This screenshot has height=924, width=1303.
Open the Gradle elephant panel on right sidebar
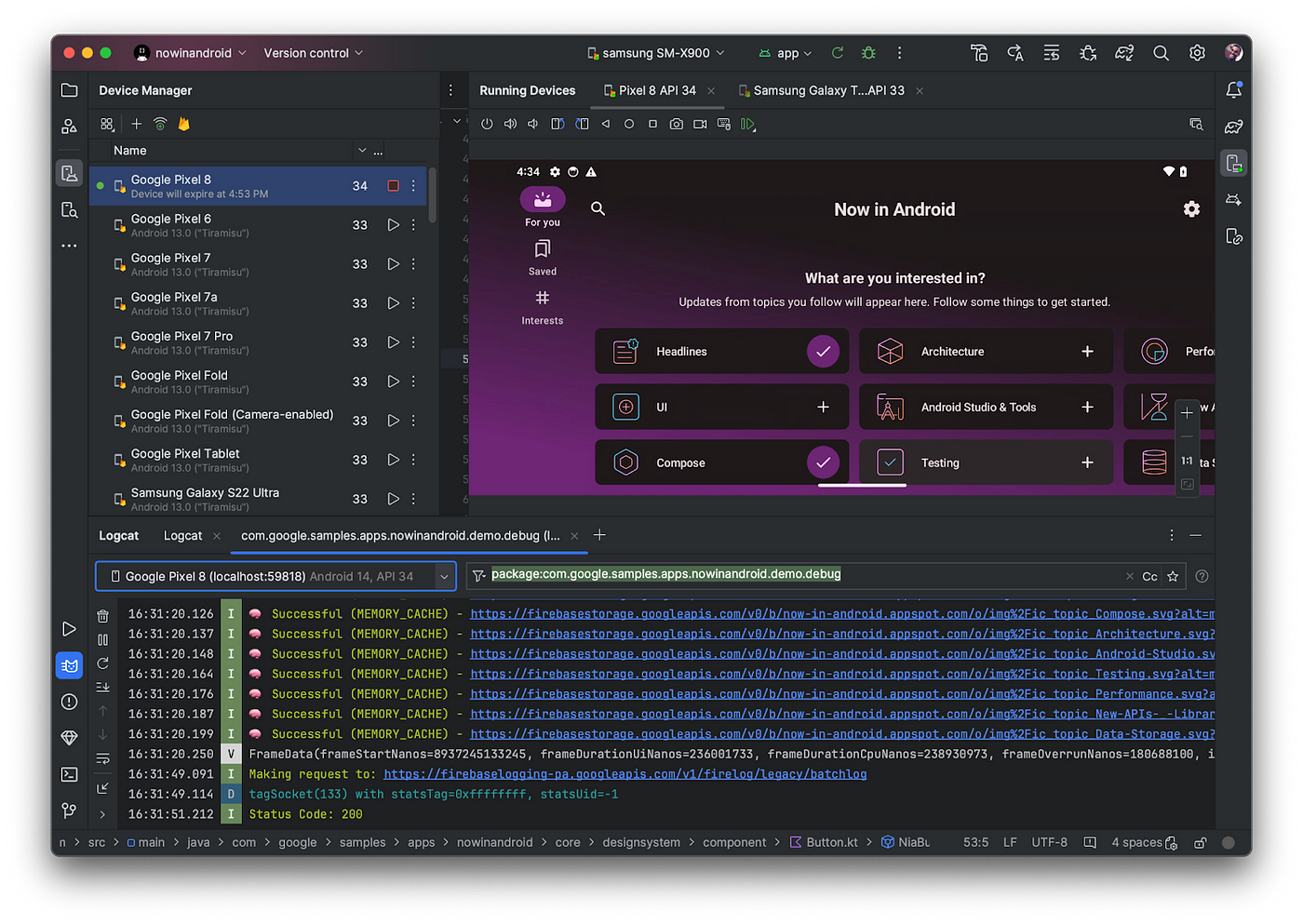(x=1234, y=127)
